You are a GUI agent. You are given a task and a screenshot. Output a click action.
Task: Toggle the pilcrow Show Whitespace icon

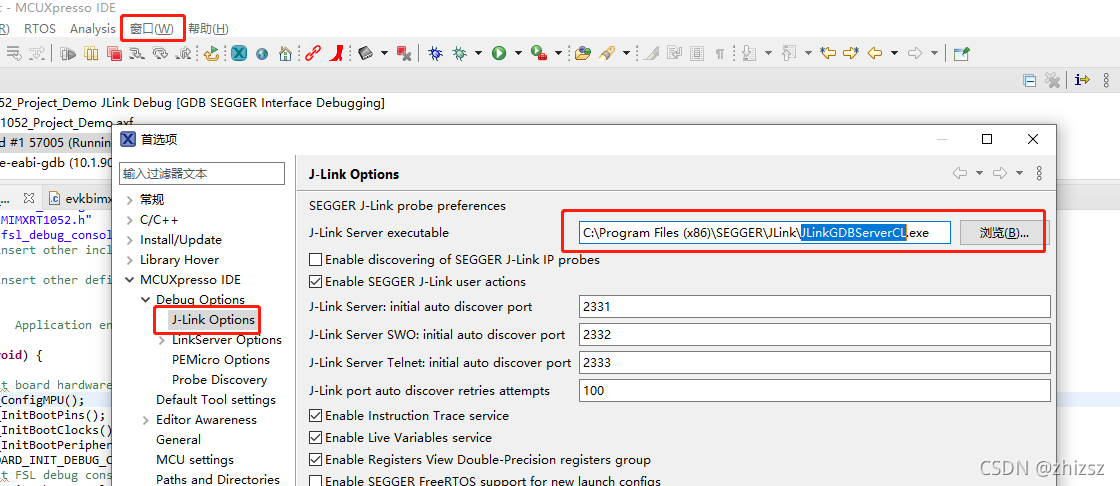720,53
